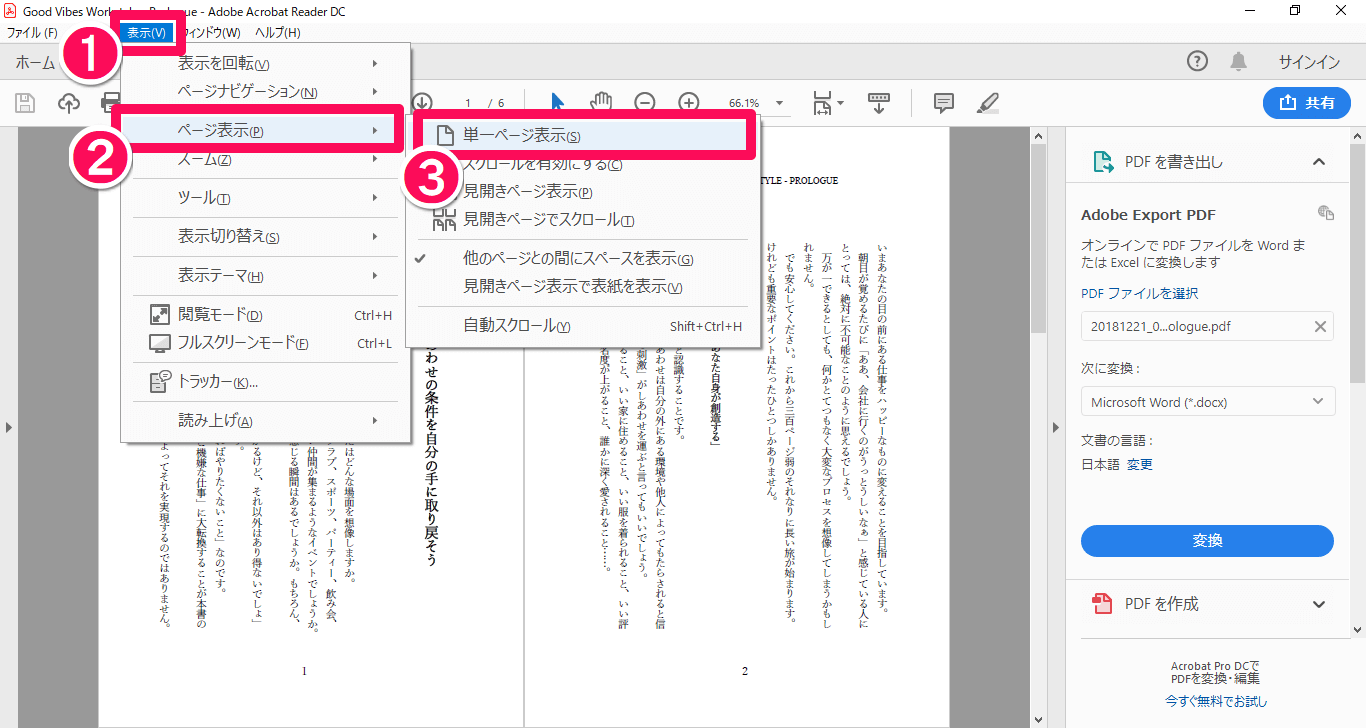Click the save (floppy disk) toolbar icon
This screenshot has height=728, width=1366.
[x=25, y=103]
